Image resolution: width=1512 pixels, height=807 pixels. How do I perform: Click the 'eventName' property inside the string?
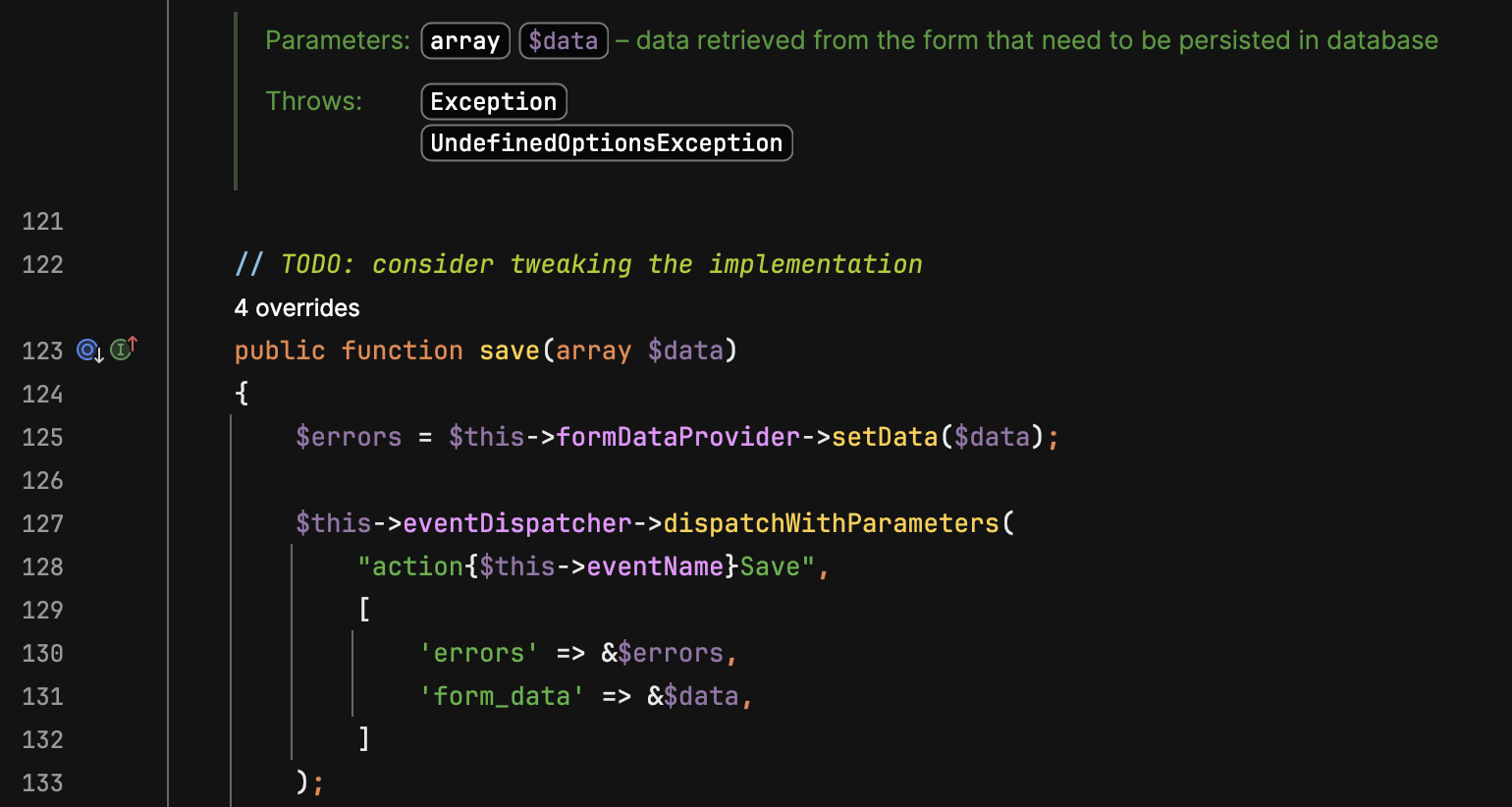[x=655, y=567]
